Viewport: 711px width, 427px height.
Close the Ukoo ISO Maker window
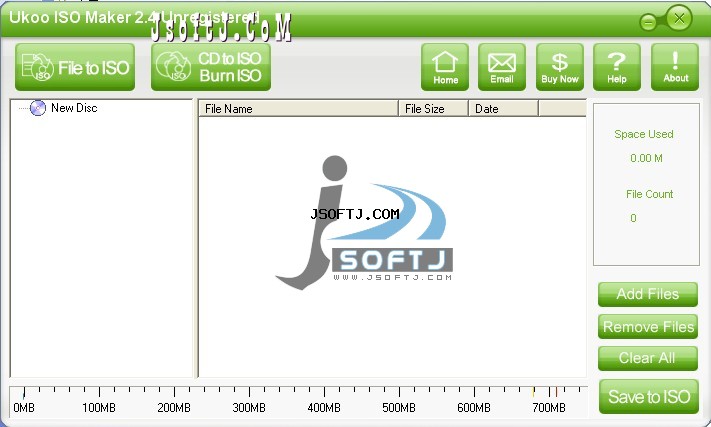pyautogui.click(x=679, y=19)
